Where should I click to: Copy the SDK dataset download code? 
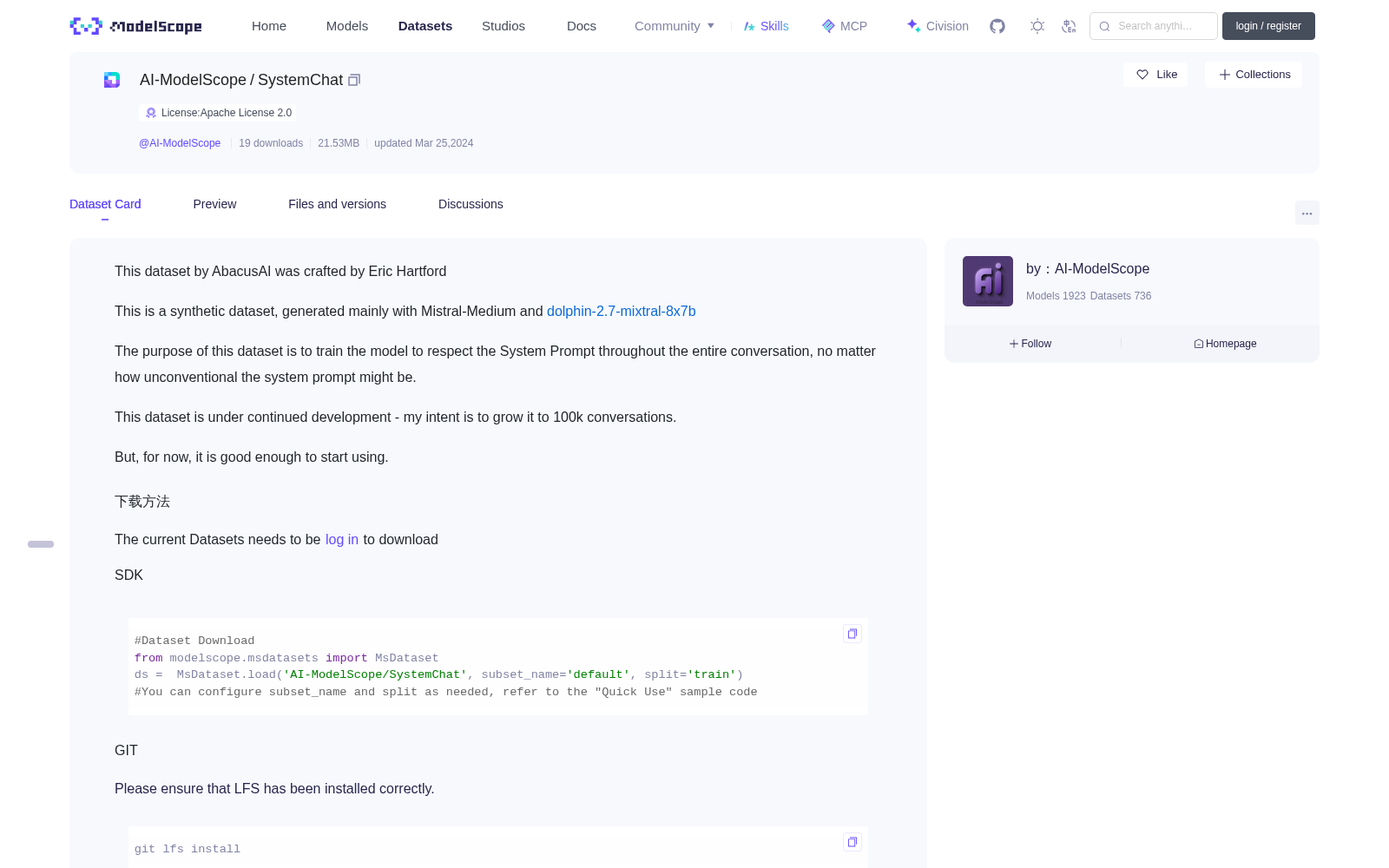click(x=852, y=634)
